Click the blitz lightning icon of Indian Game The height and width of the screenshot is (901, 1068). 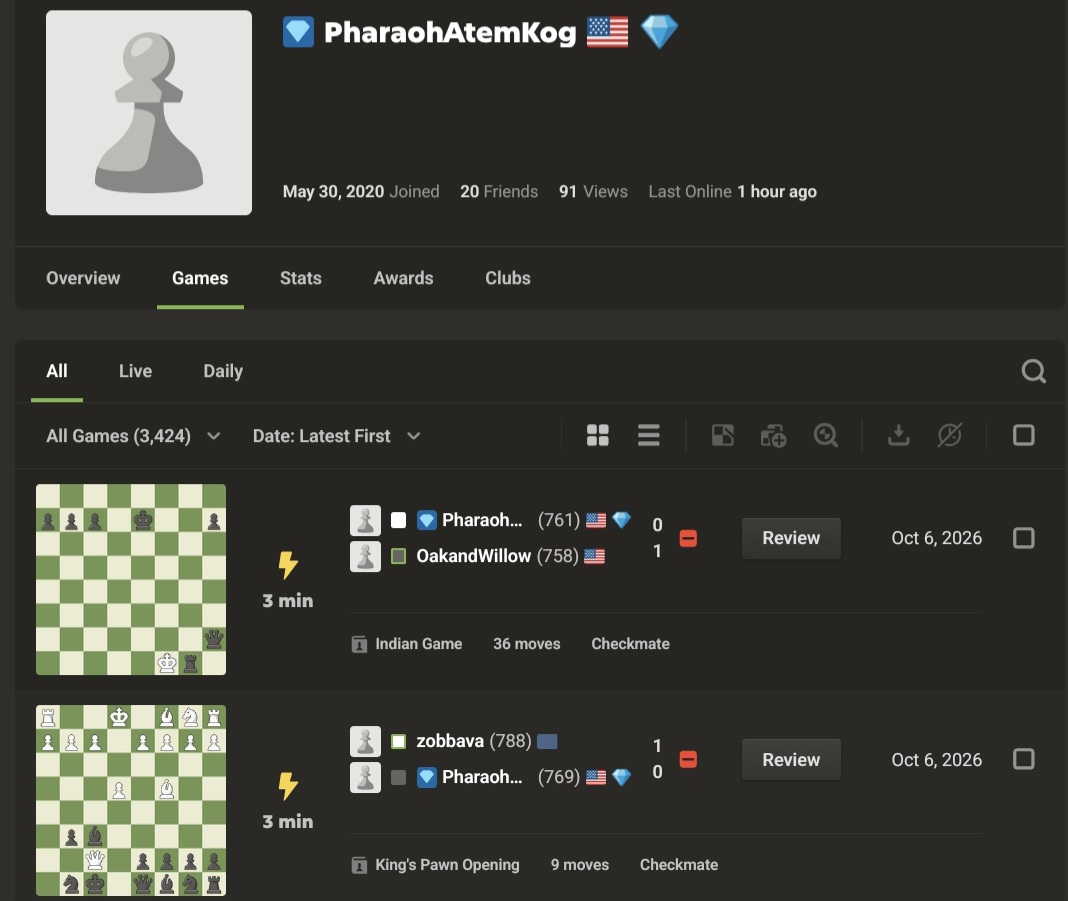[x=288, y=565]
